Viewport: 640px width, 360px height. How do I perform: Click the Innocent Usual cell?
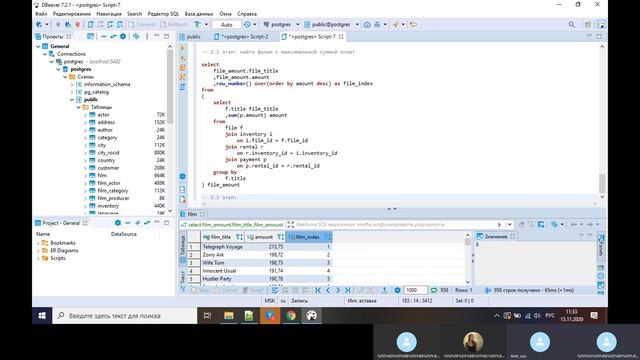coord(222,271)
